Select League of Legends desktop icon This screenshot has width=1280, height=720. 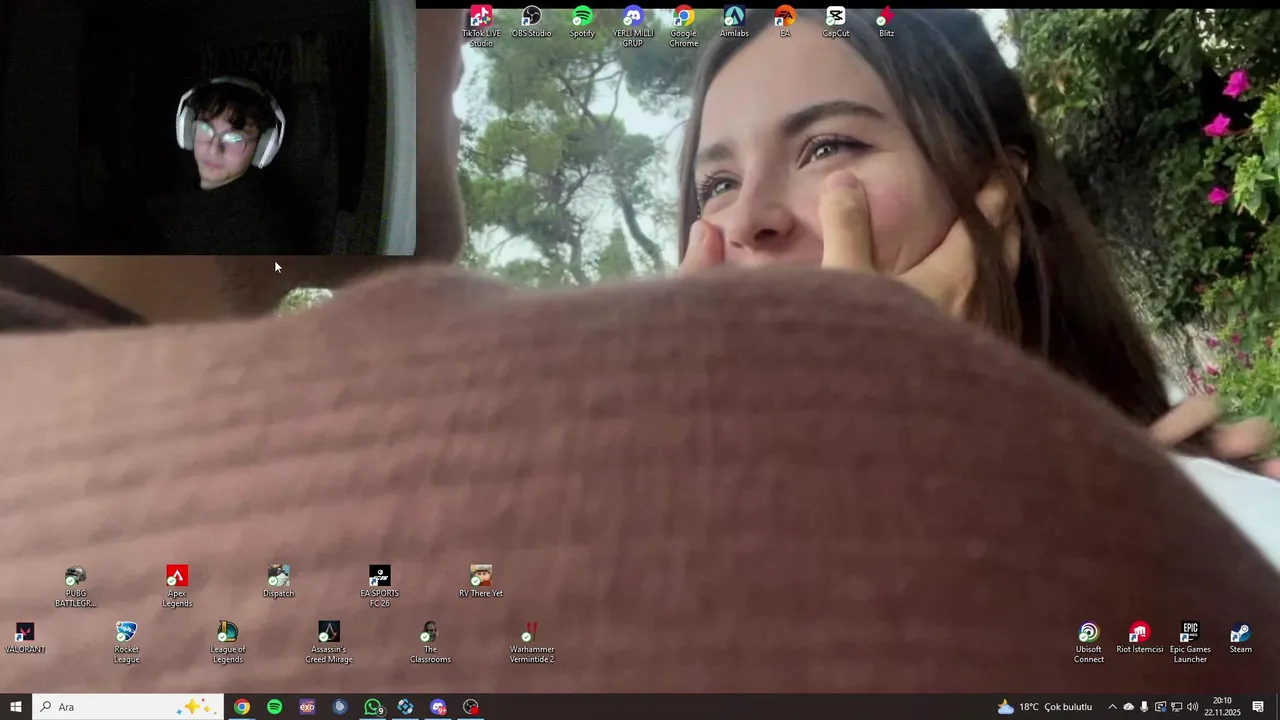point(228,643)
